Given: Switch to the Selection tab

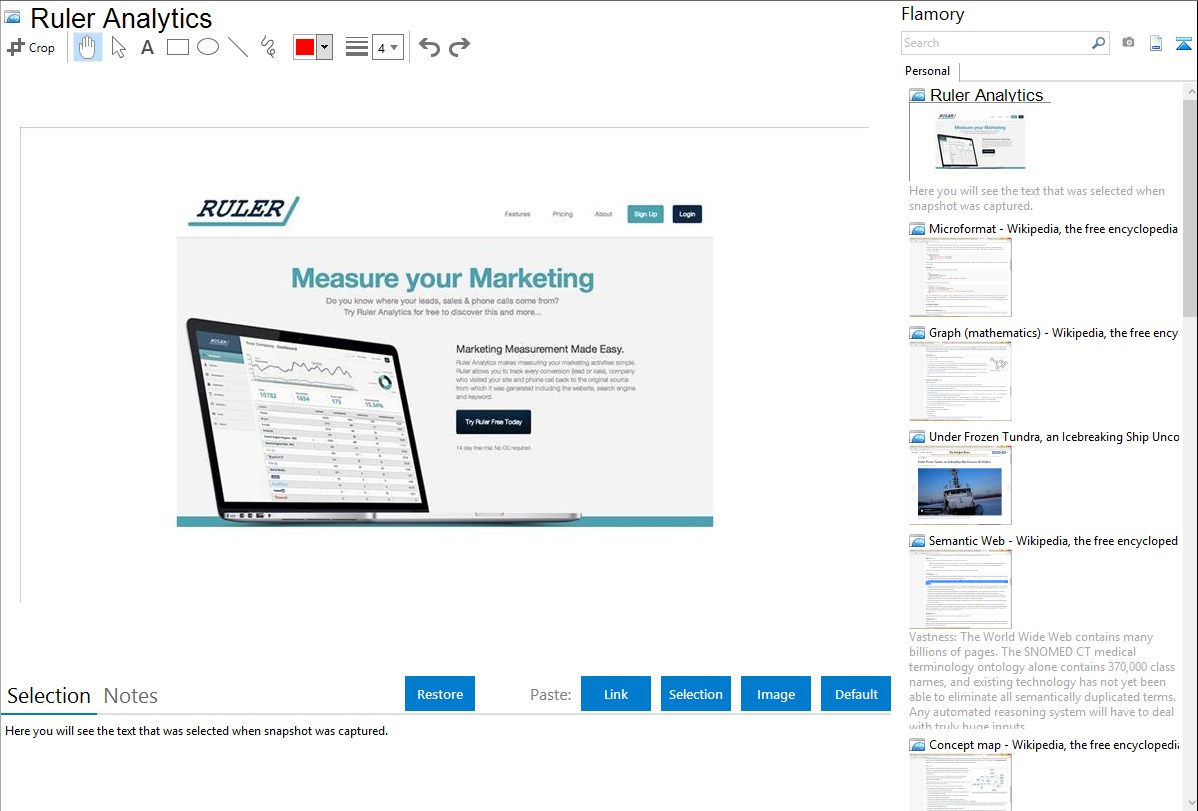Looking at the screenshot, I should pyautogui.click(x=49, y=696).
